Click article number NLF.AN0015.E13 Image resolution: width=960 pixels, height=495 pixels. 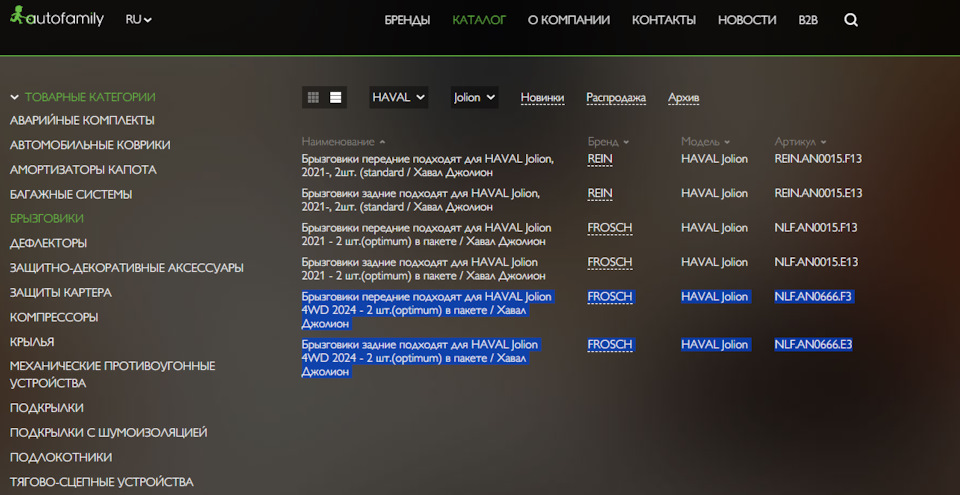click(x=816, y=262)
